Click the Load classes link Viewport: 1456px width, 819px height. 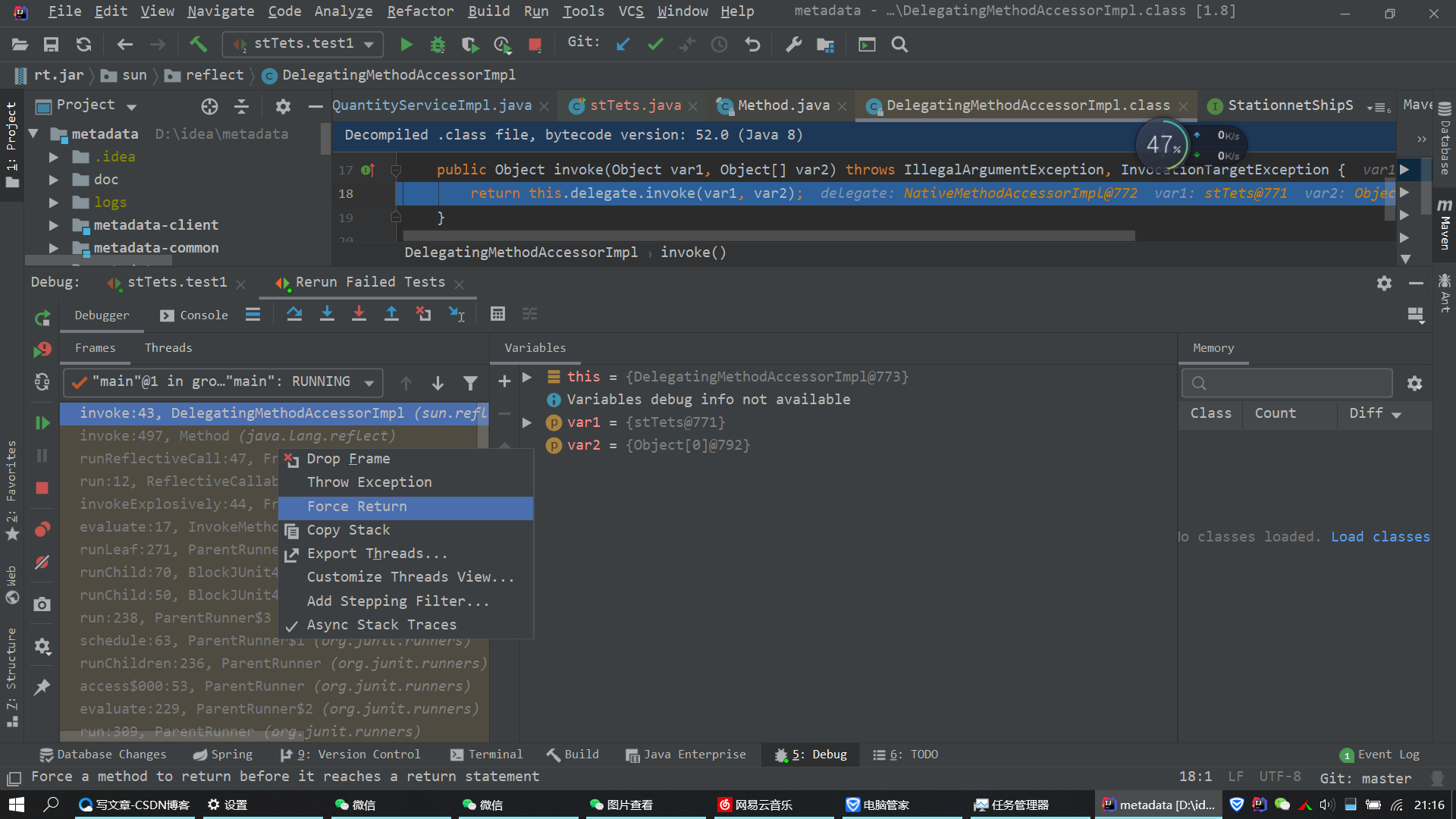[x=1380, y=537]
